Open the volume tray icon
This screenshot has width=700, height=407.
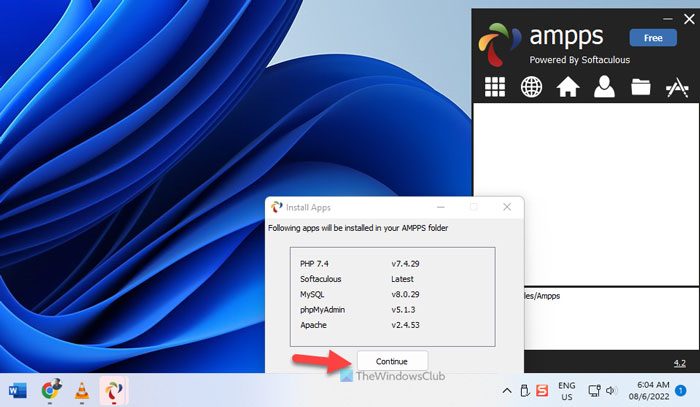[x=610, y=391]
